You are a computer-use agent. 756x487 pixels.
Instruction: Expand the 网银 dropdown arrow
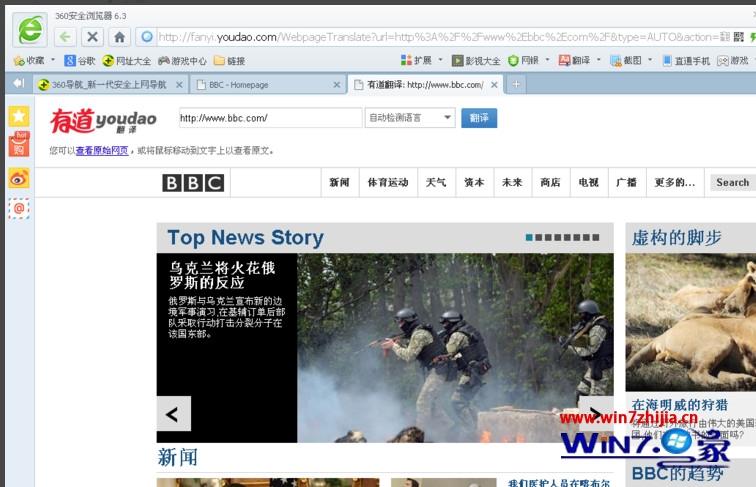coord(547,60)
